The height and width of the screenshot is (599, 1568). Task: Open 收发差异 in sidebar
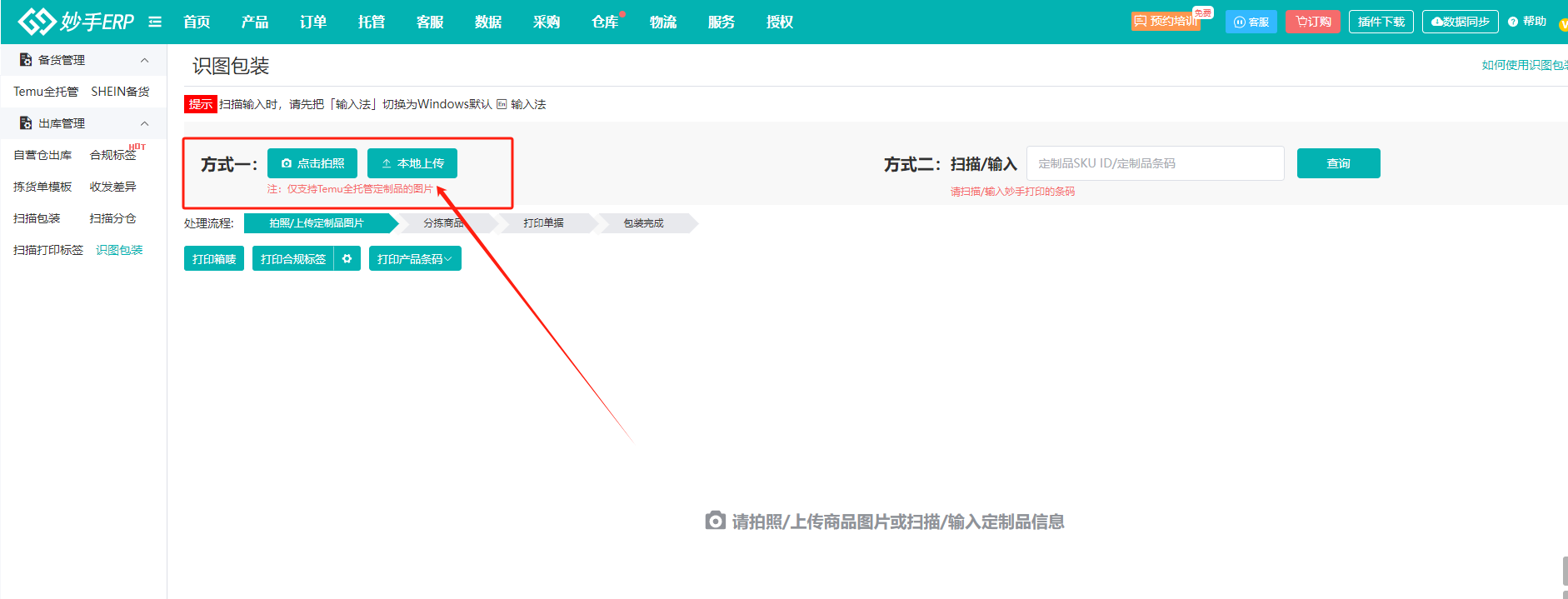click(112, 187)
